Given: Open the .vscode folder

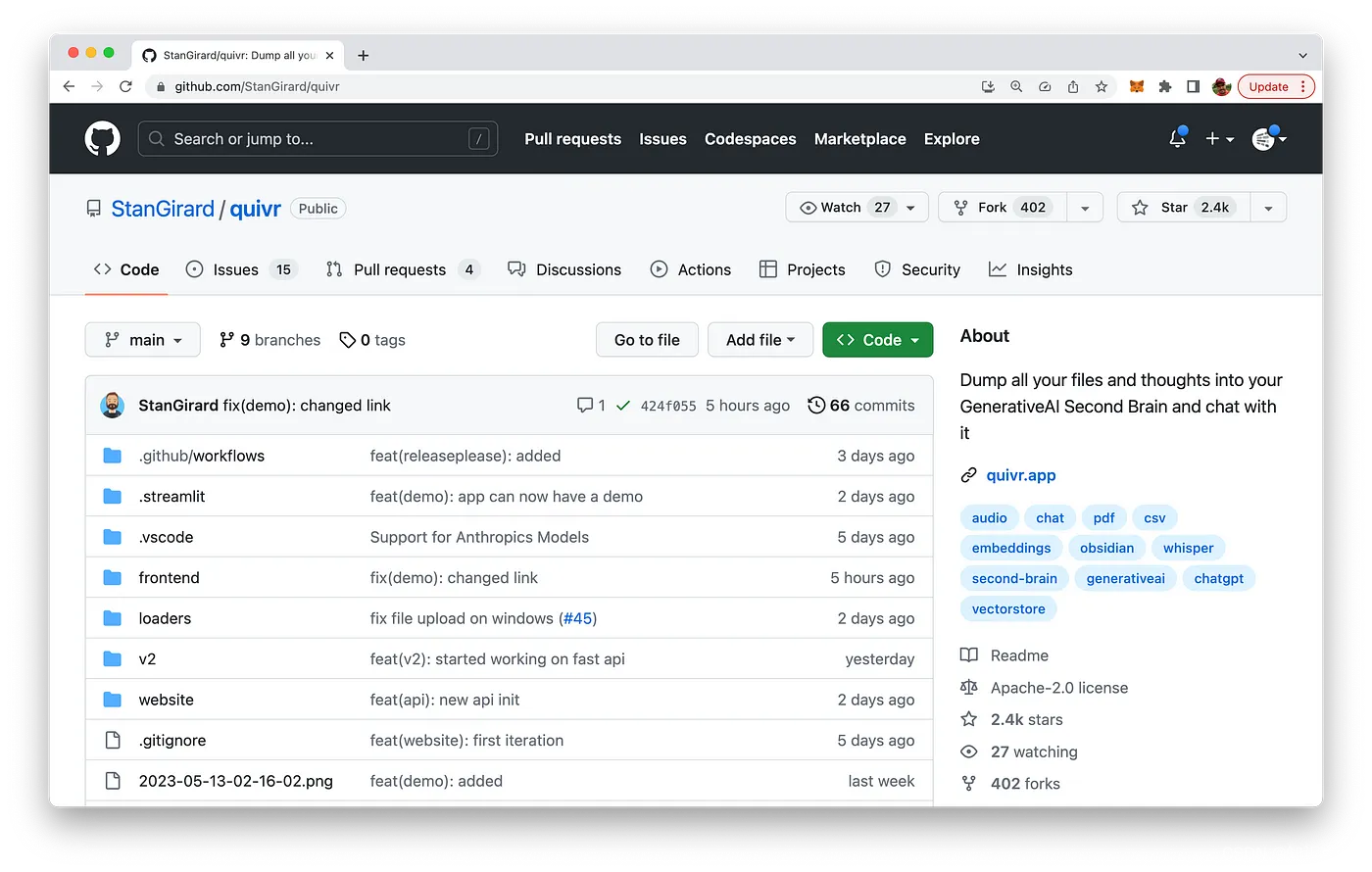Looking at the screenshot, I should (x=166, y=537).
